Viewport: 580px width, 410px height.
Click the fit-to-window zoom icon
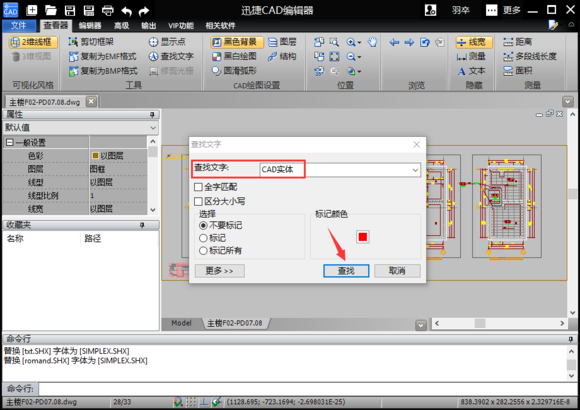334,56
